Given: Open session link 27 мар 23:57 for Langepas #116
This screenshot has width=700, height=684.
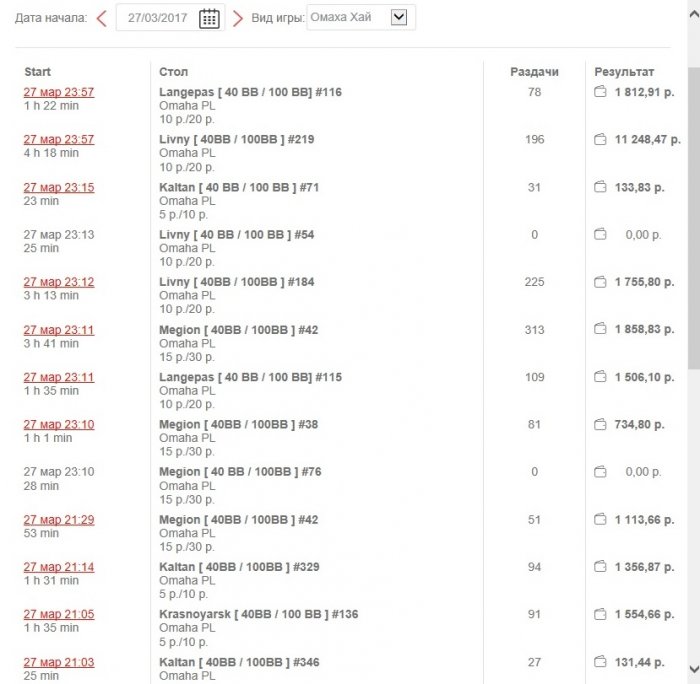Looking at the screenshot, I should tap(59, 92).
